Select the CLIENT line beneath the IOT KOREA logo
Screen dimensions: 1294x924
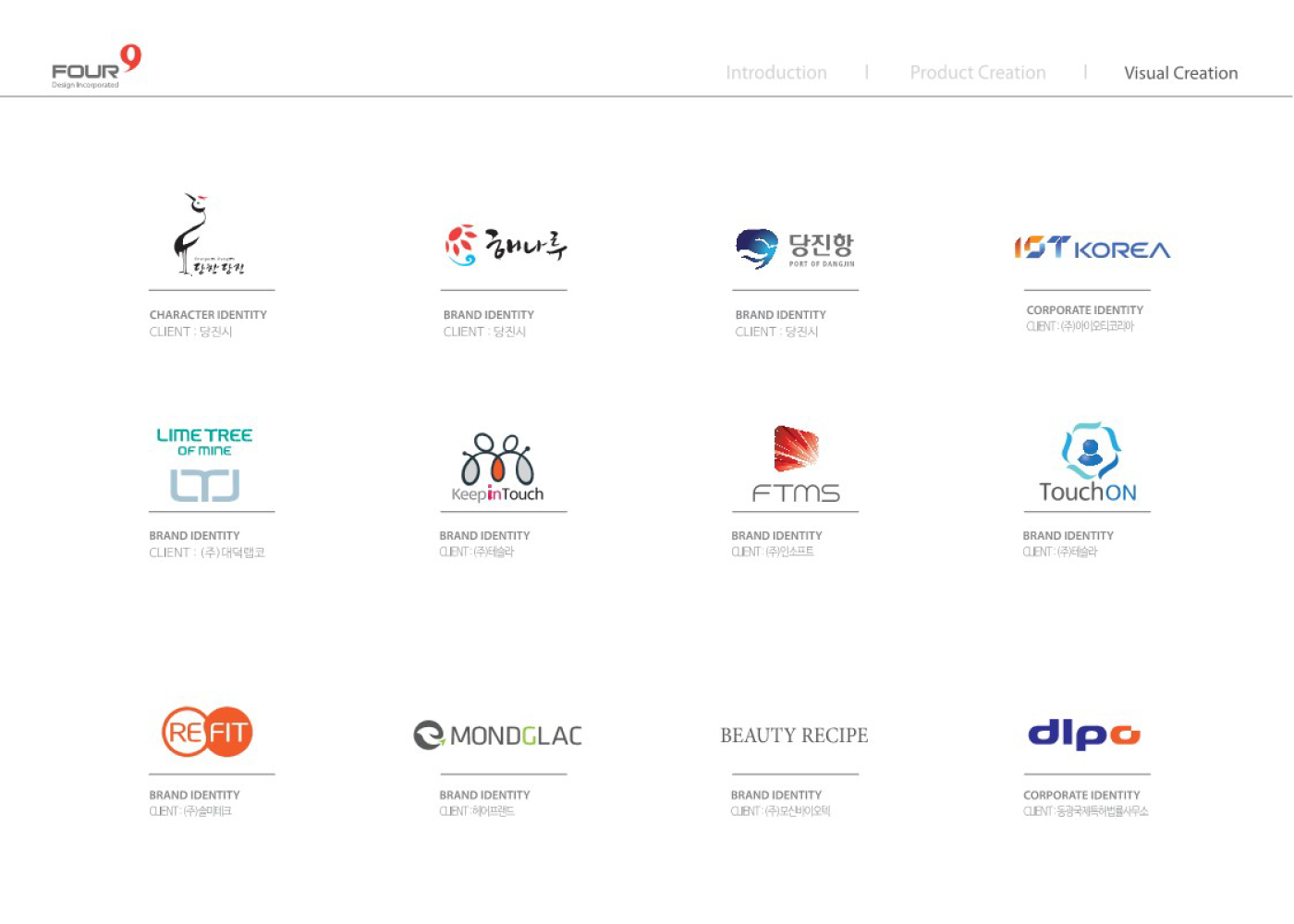[1080, 326]
